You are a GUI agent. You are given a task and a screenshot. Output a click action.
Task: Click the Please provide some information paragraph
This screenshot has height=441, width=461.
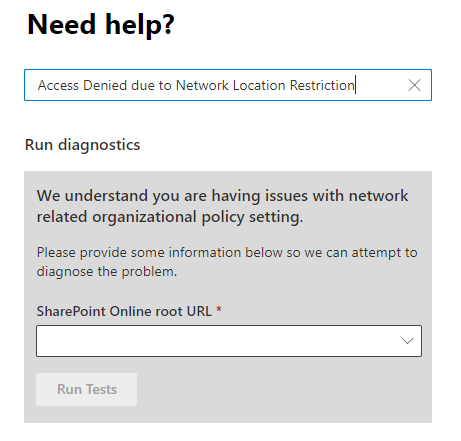click(227, 262)
